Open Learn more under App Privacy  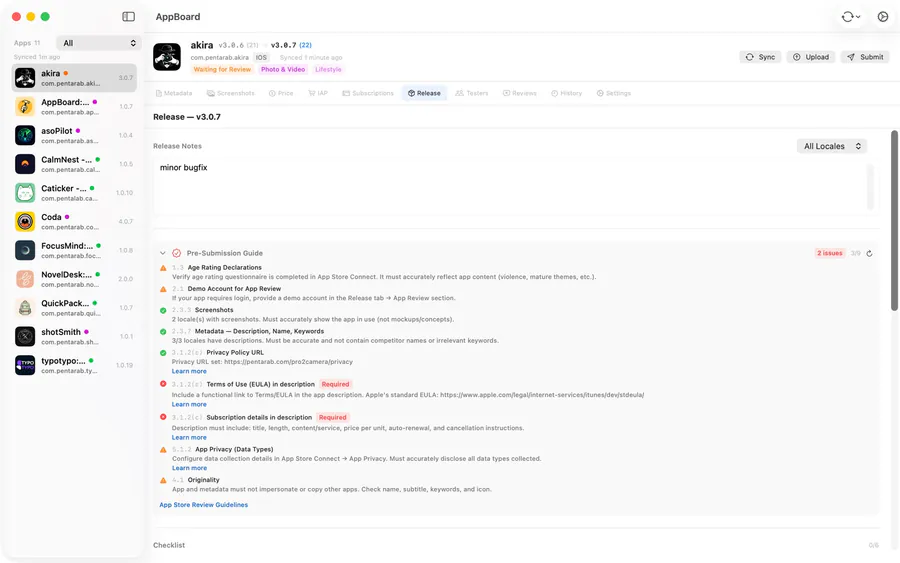pyautogui.click(x=189, y=468)
